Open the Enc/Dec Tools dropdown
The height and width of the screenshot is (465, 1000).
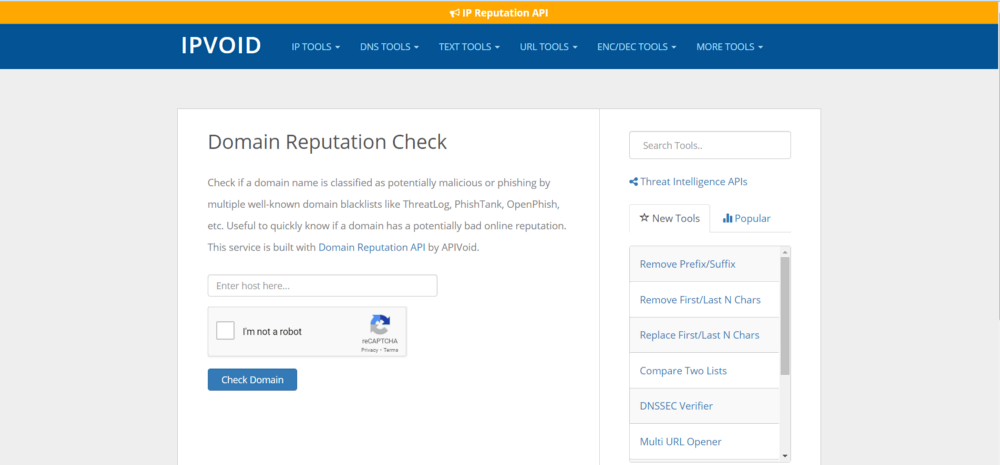point(636,47)
